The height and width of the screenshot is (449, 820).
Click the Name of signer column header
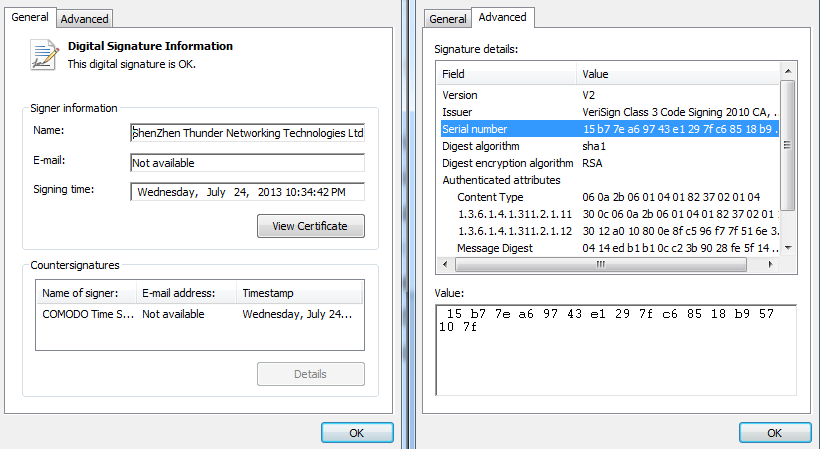click(86, 293)
